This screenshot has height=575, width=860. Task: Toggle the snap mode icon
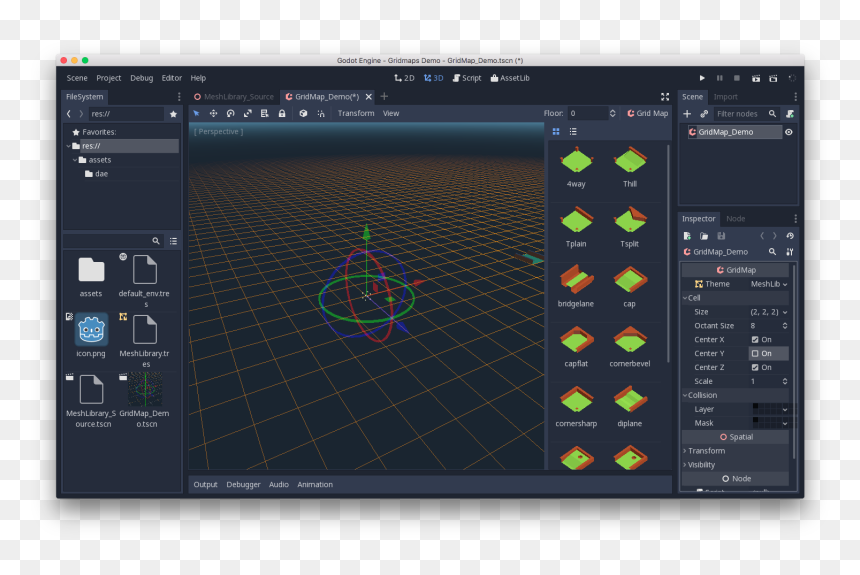(x=321, y=113)
